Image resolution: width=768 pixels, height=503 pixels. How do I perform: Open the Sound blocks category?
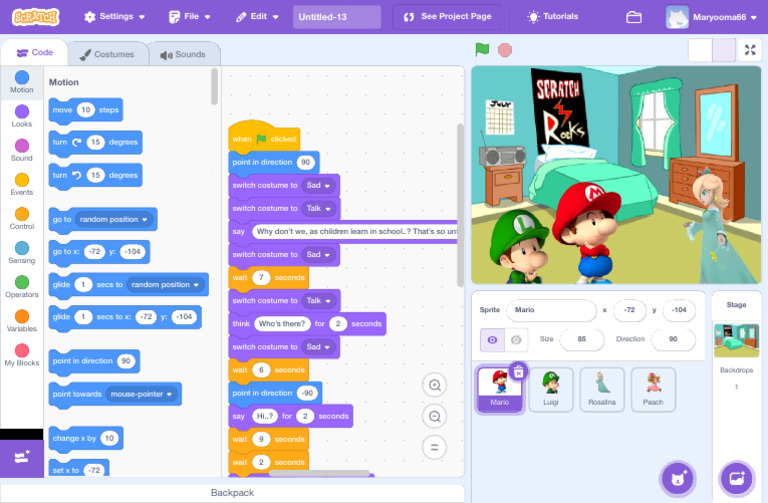coord(22,150)
